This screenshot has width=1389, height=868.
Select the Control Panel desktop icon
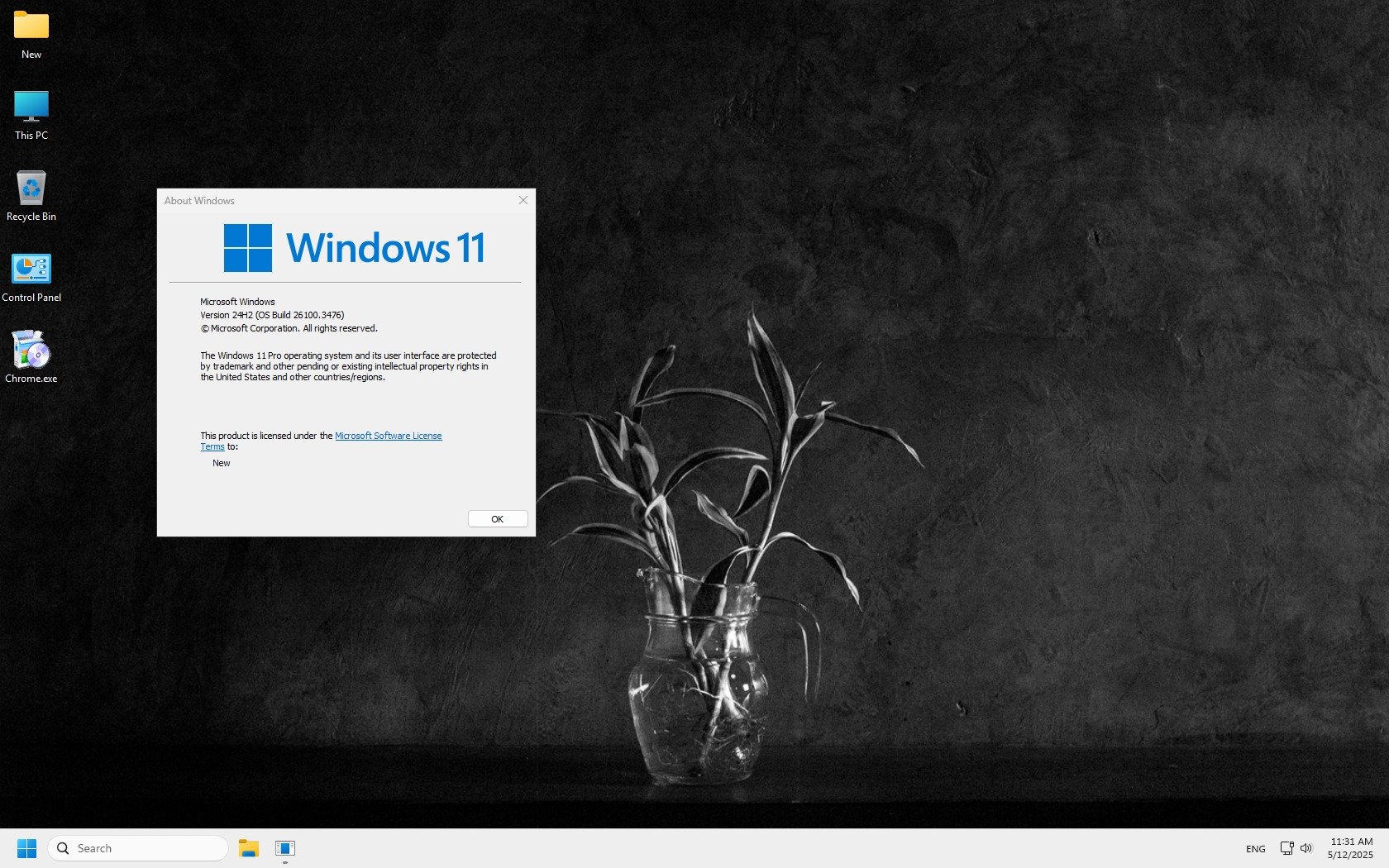point(31,269)
